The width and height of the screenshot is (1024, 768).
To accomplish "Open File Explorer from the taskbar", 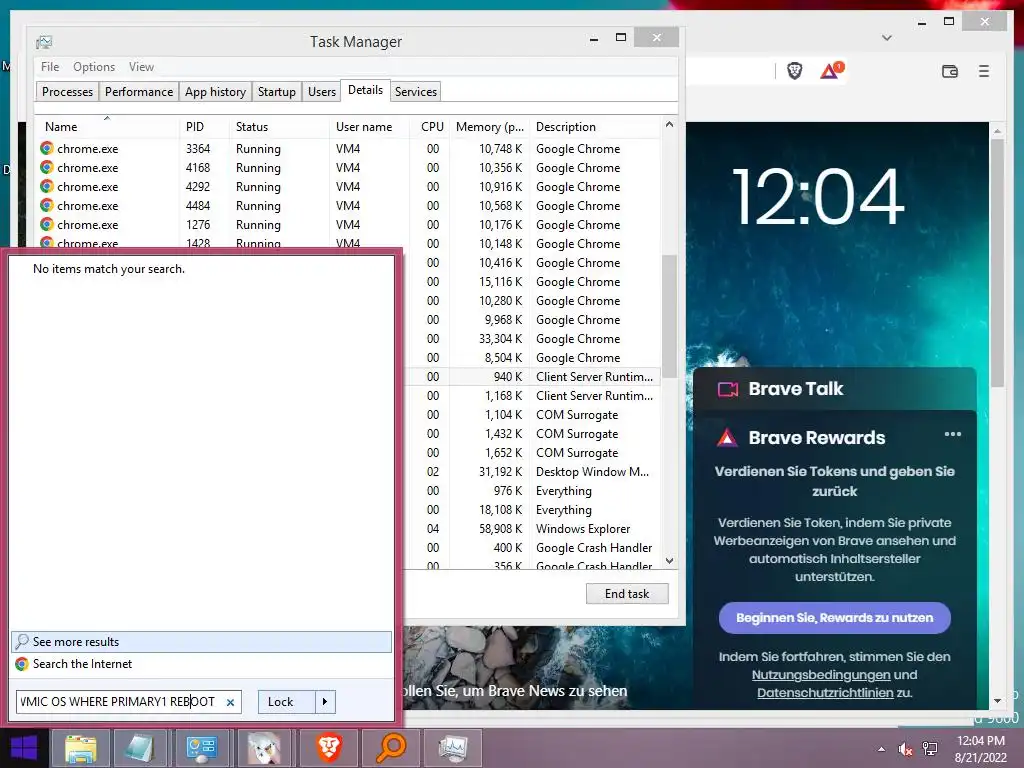I will point(80,748).
